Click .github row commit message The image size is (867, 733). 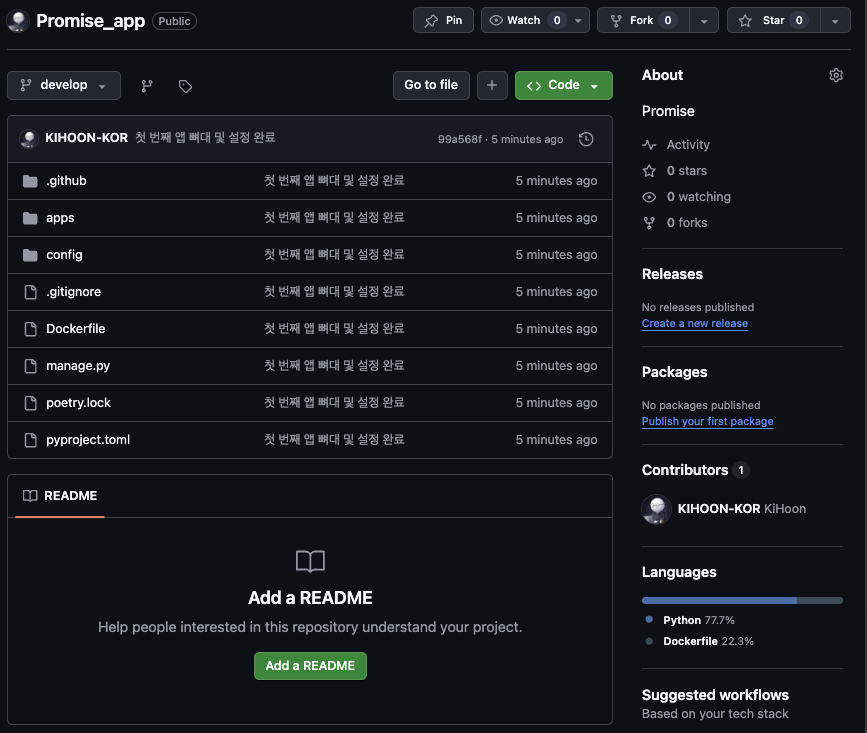[334, 181]
